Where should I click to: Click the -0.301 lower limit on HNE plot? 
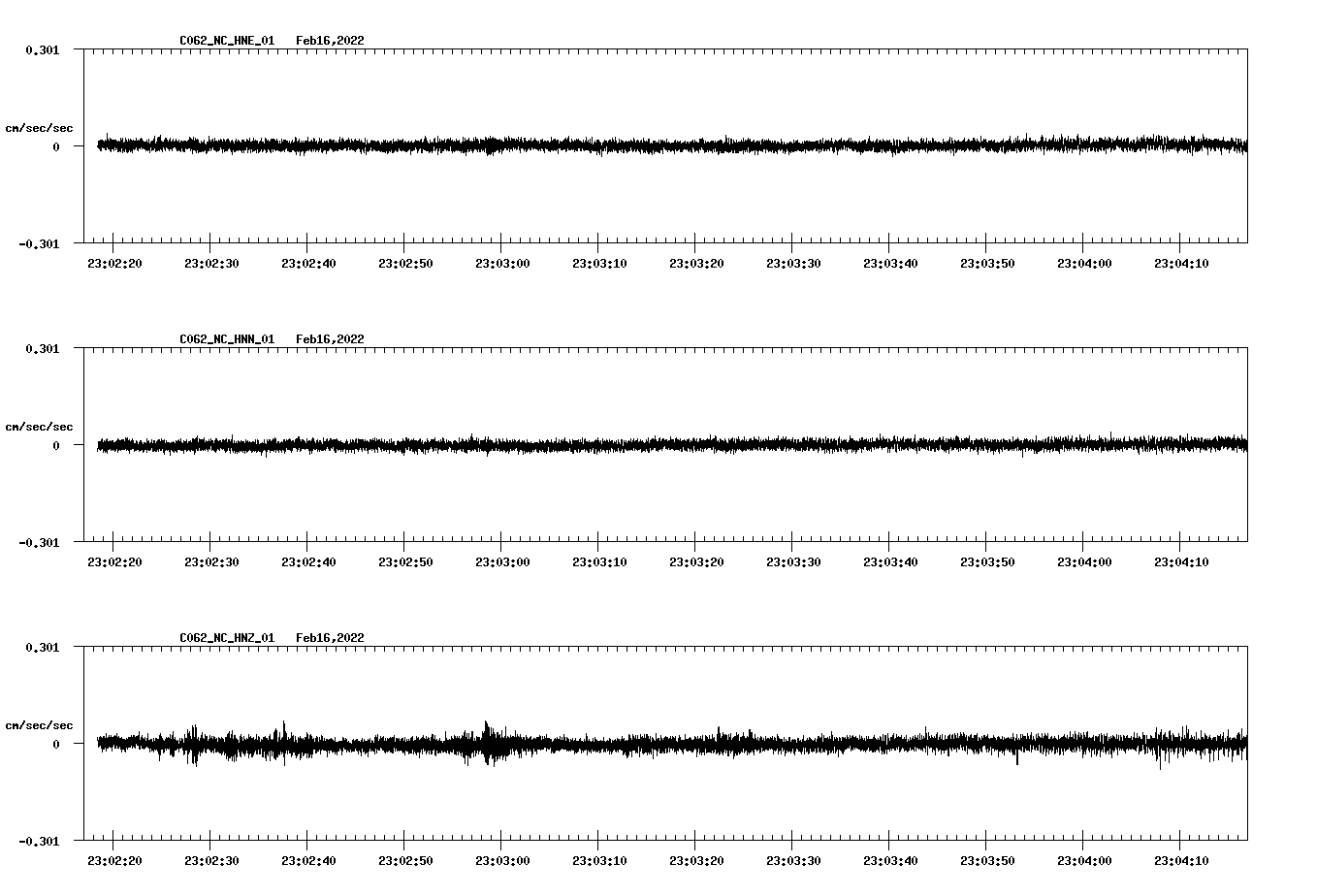(x=39, y=243)
